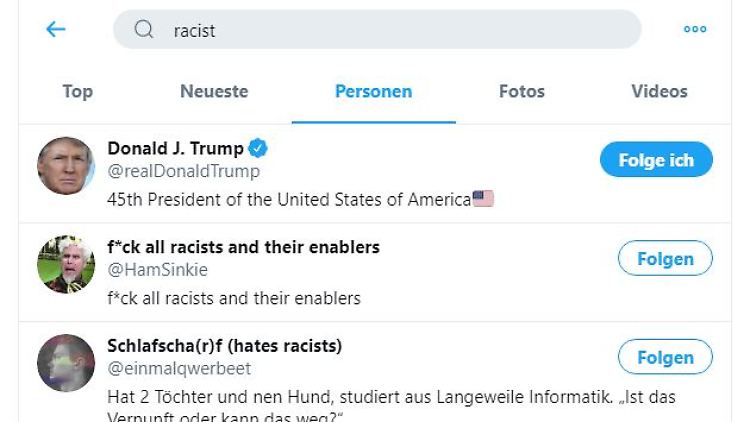Open the 'Donald J. Trump' display name link
The width and height of the screenshot is (750, 422).
point(175,149)
